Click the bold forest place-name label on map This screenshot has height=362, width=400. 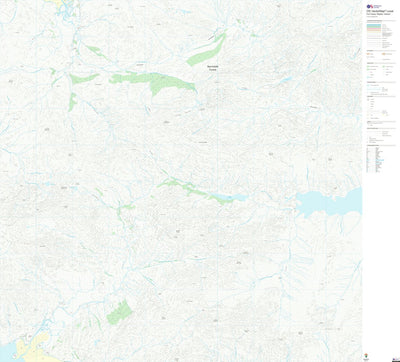213,68
